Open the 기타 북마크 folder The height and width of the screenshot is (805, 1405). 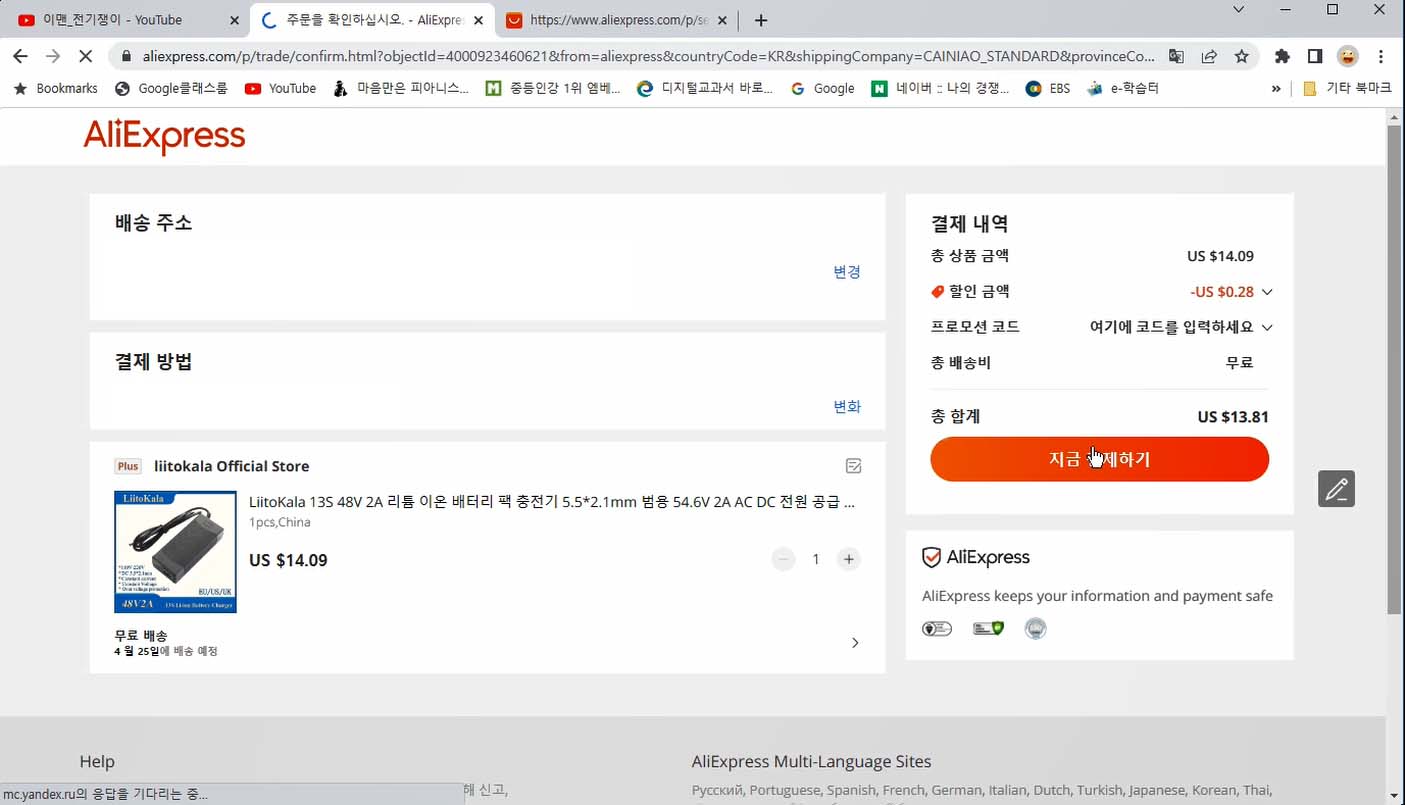1347,88
